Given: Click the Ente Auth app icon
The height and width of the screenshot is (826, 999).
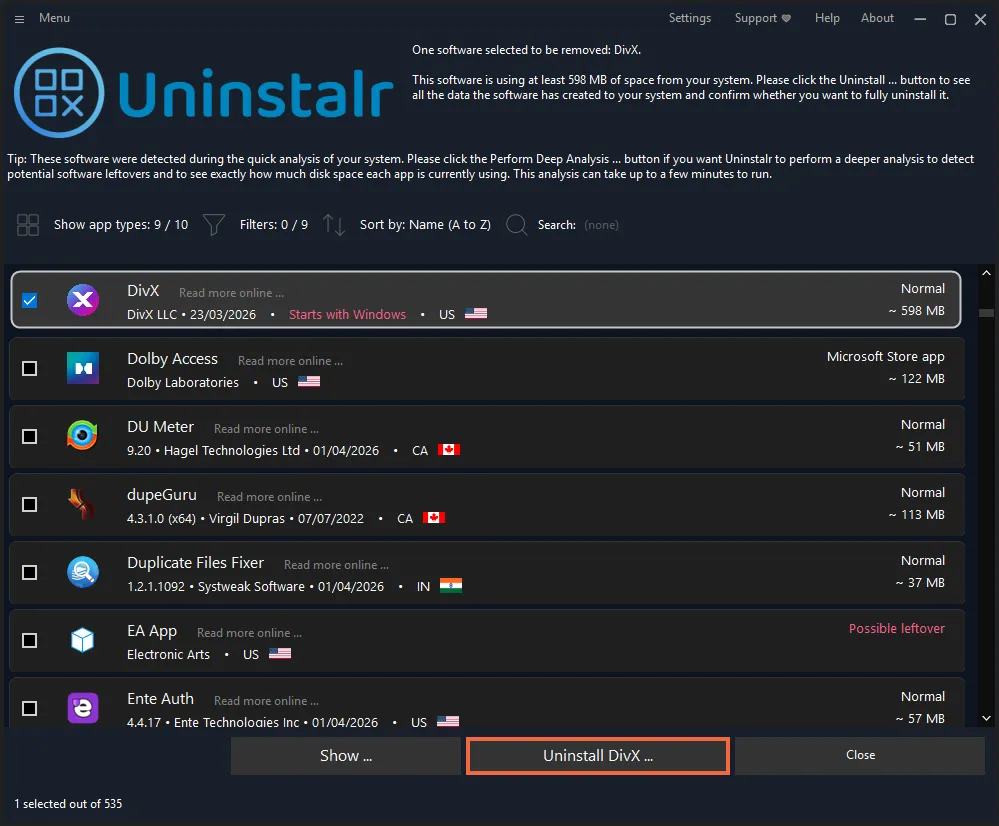Looking at the screenshot, I should point(83,708).
